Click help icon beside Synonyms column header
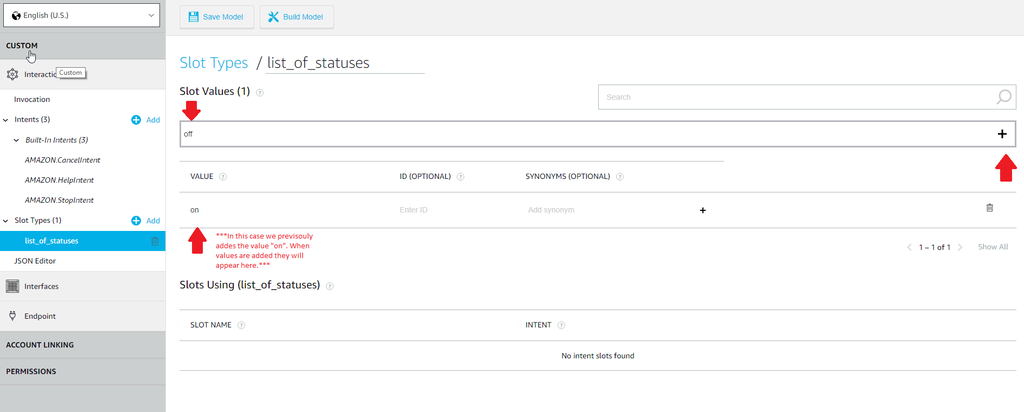The image size is (1024, 412). (621, 177)
